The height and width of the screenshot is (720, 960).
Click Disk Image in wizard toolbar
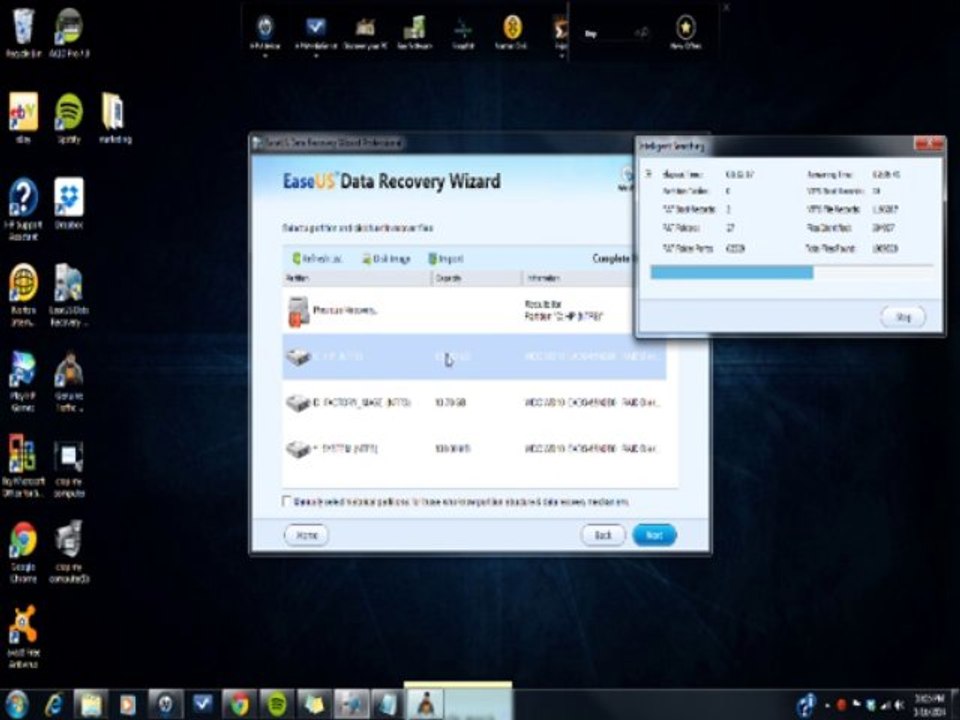click(x=387, y=259)
